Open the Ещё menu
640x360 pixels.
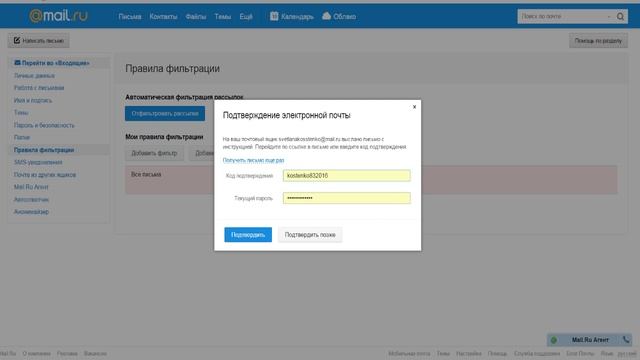(246, 17)
